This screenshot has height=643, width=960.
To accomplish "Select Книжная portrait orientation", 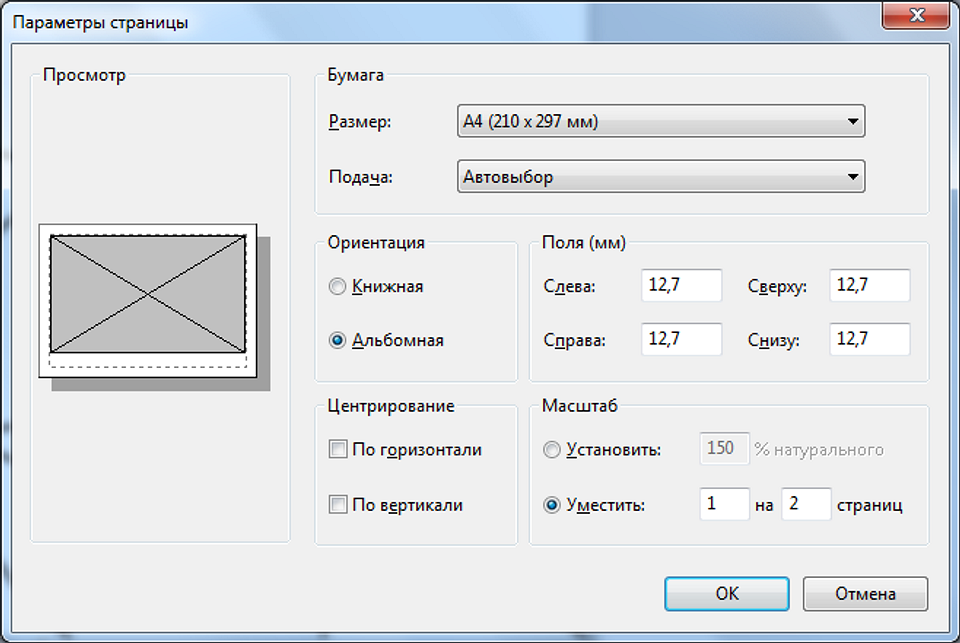I will click(x=337, y=287).
